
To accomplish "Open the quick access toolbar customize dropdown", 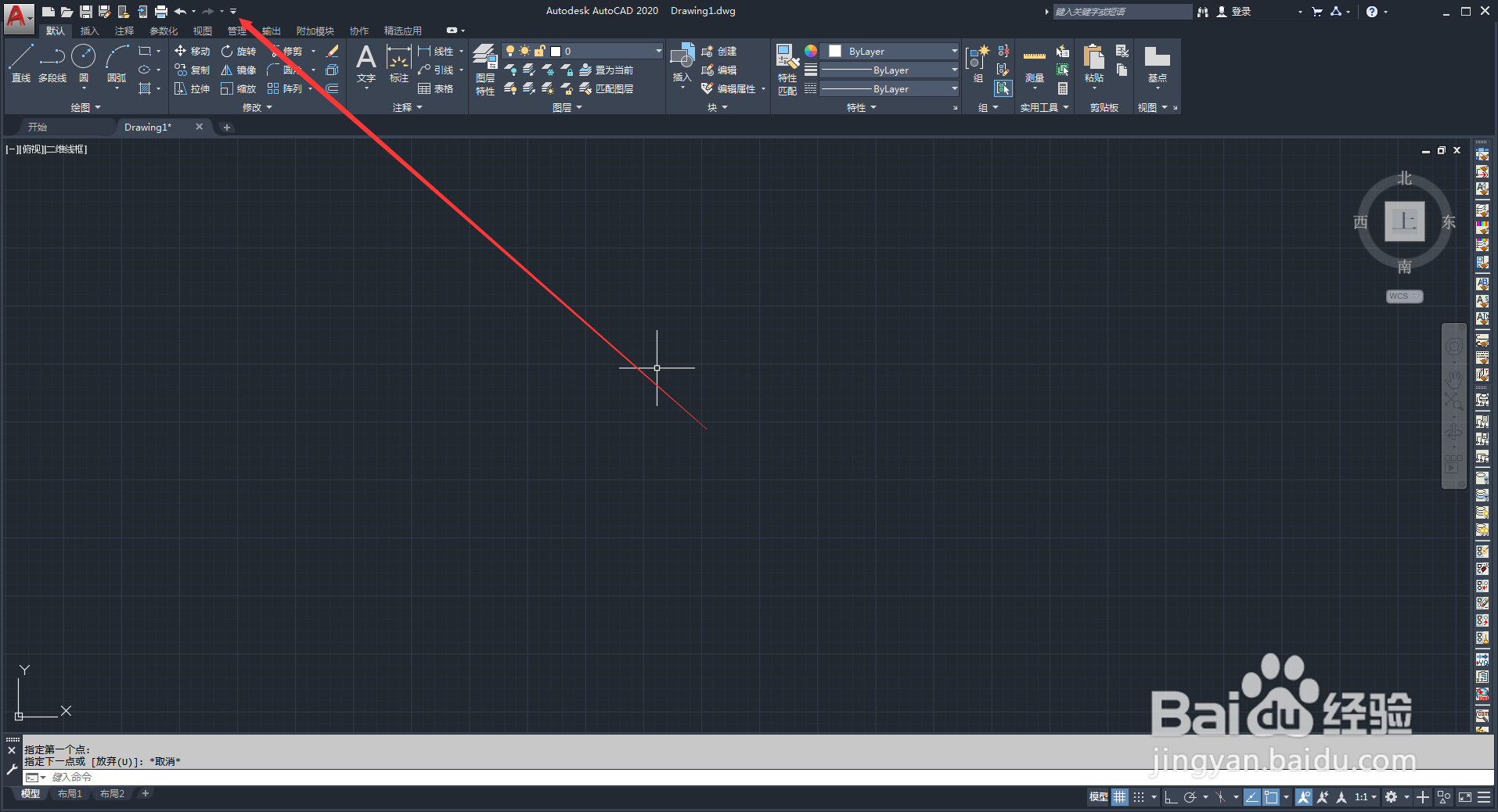I will coord(233,12).
